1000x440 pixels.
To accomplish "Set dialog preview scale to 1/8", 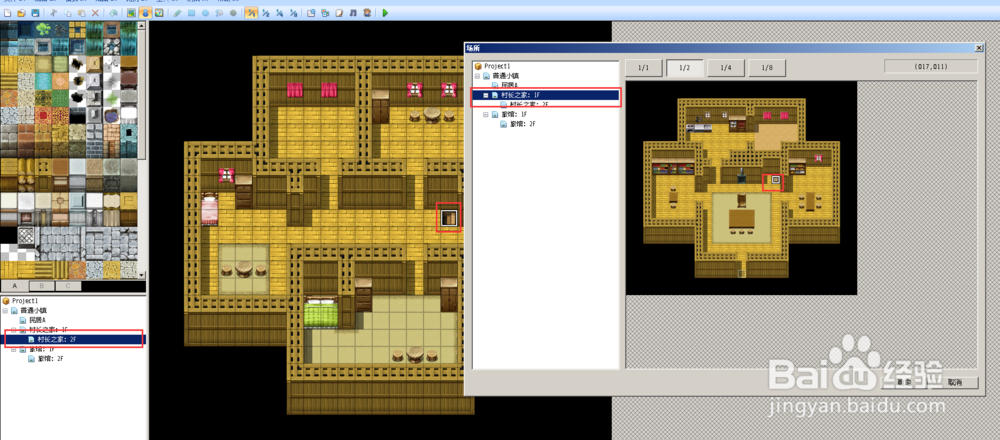I will click(767, 68).
